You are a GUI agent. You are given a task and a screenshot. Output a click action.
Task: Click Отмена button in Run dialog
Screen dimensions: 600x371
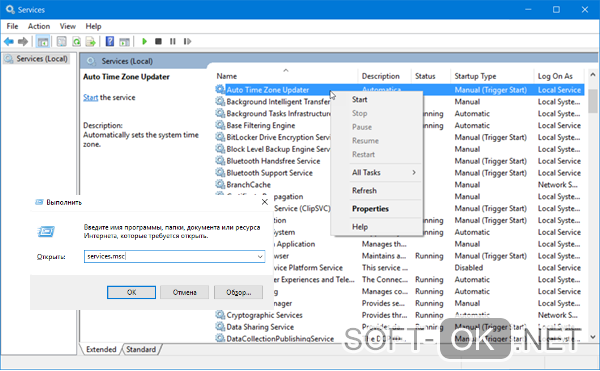[184, 292]
